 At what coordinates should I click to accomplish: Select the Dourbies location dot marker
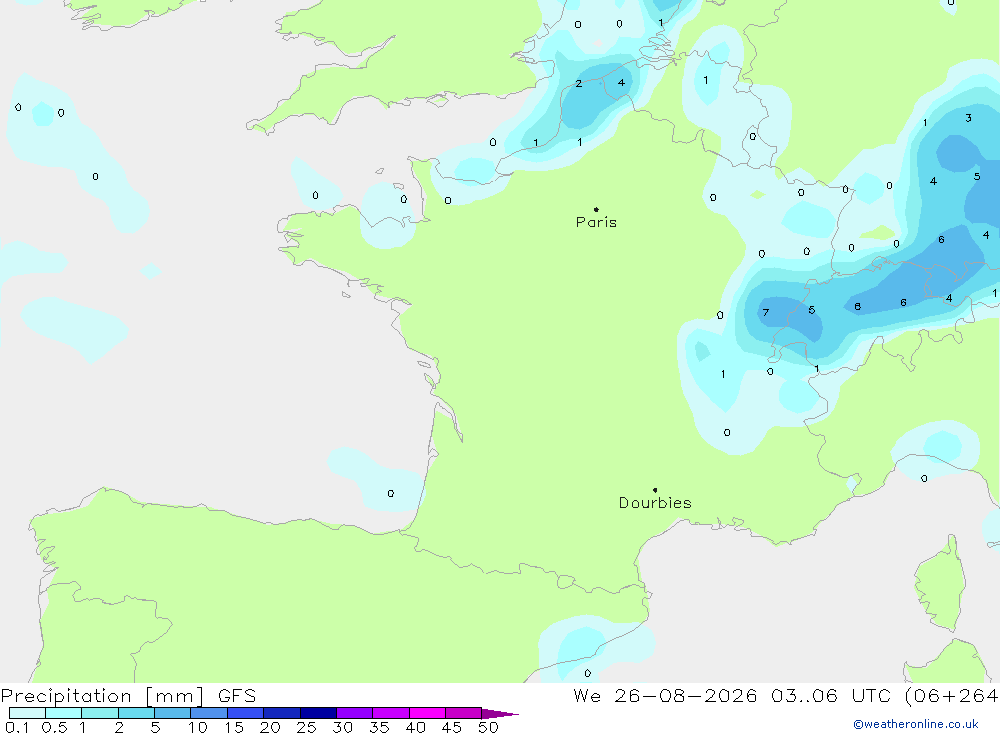pyautogui.click(x=655, y=490)
